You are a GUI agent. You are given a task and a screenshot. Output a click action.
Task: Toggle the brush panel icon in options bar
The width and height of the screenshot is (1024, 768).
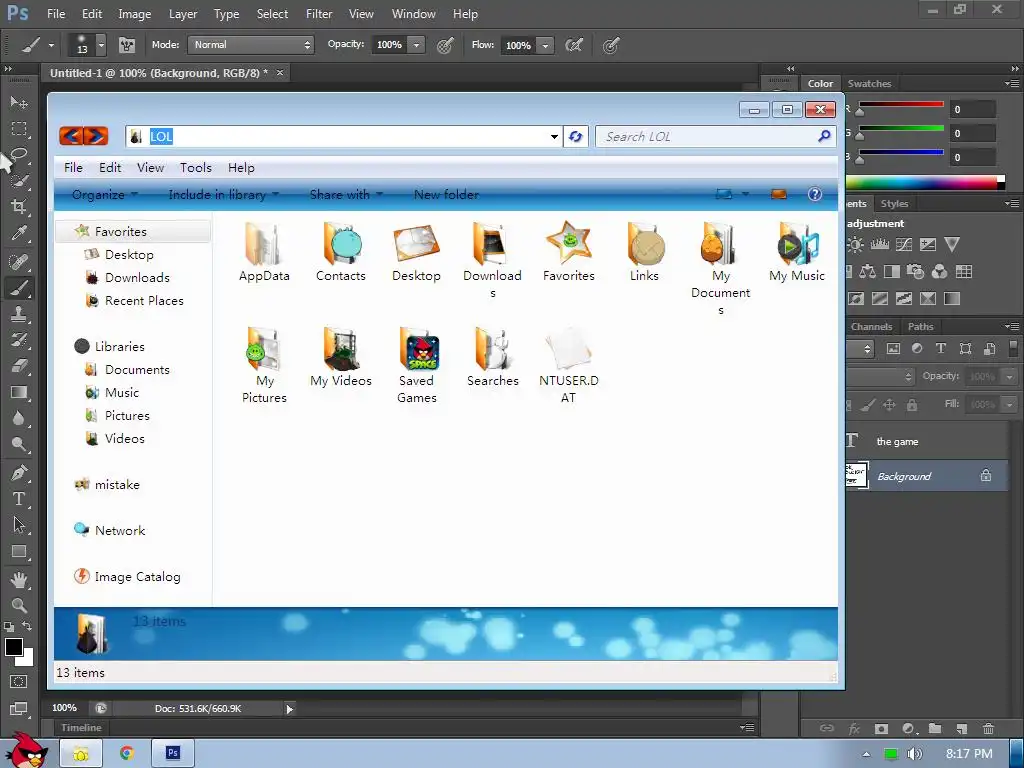[x=127, y=45]
